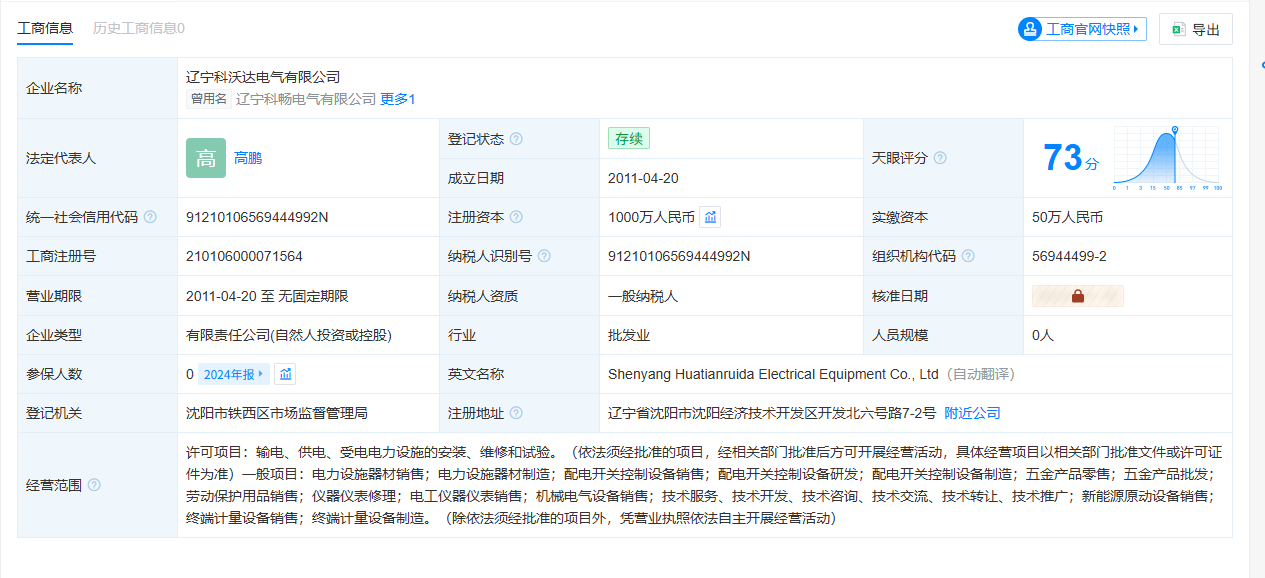1265x578 pixels.
Task: Click help icon beside 统一社会信用代码
Action: point(150,217)
